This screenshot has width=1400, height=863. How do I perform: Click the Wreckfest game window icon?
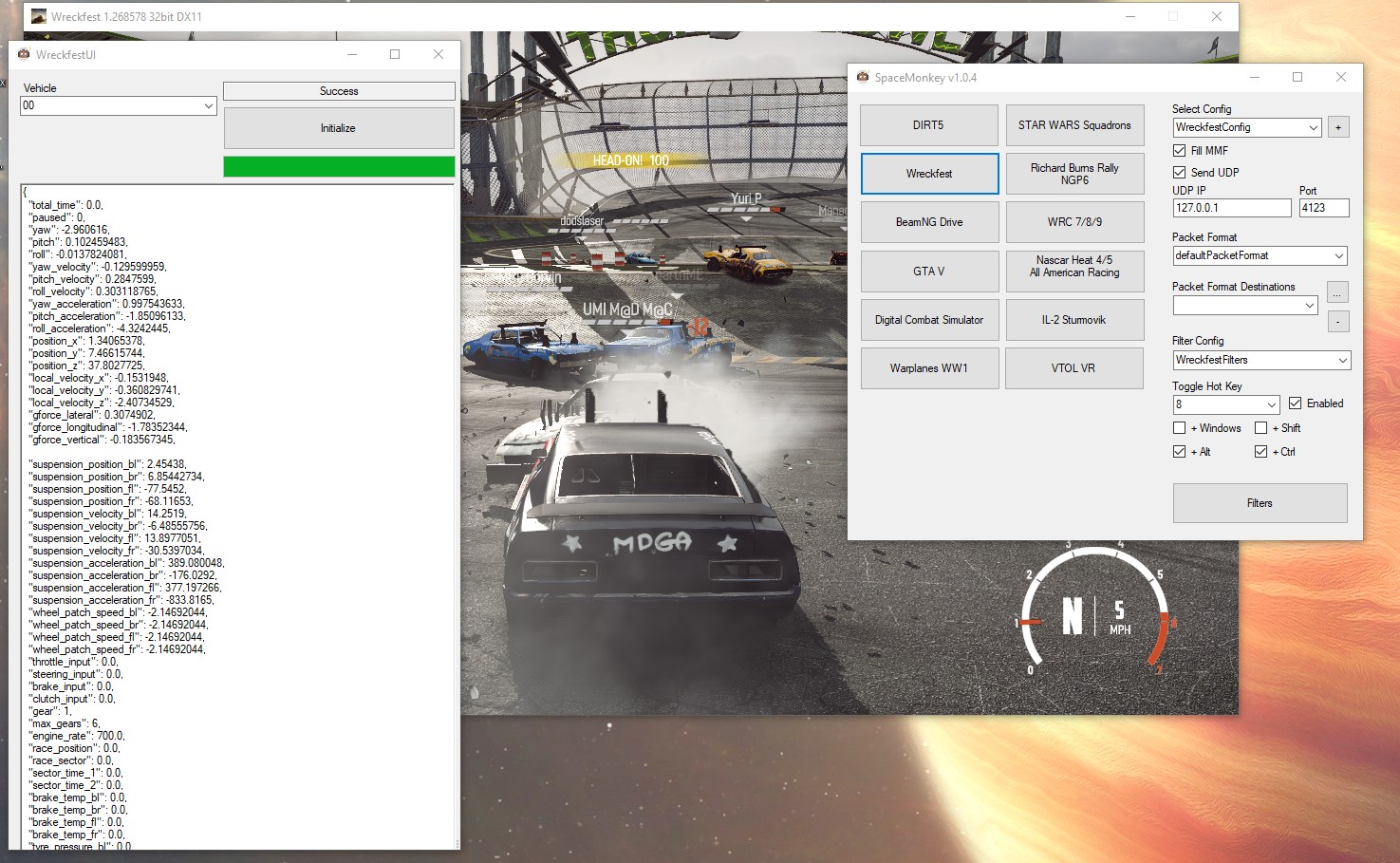click(x=38, y=16)
